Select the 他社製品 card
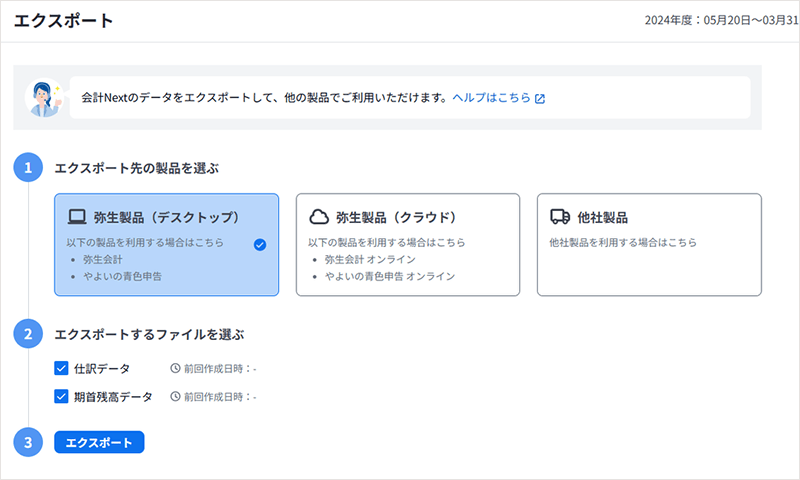800x480 pixels. click(x=649, y=244)
